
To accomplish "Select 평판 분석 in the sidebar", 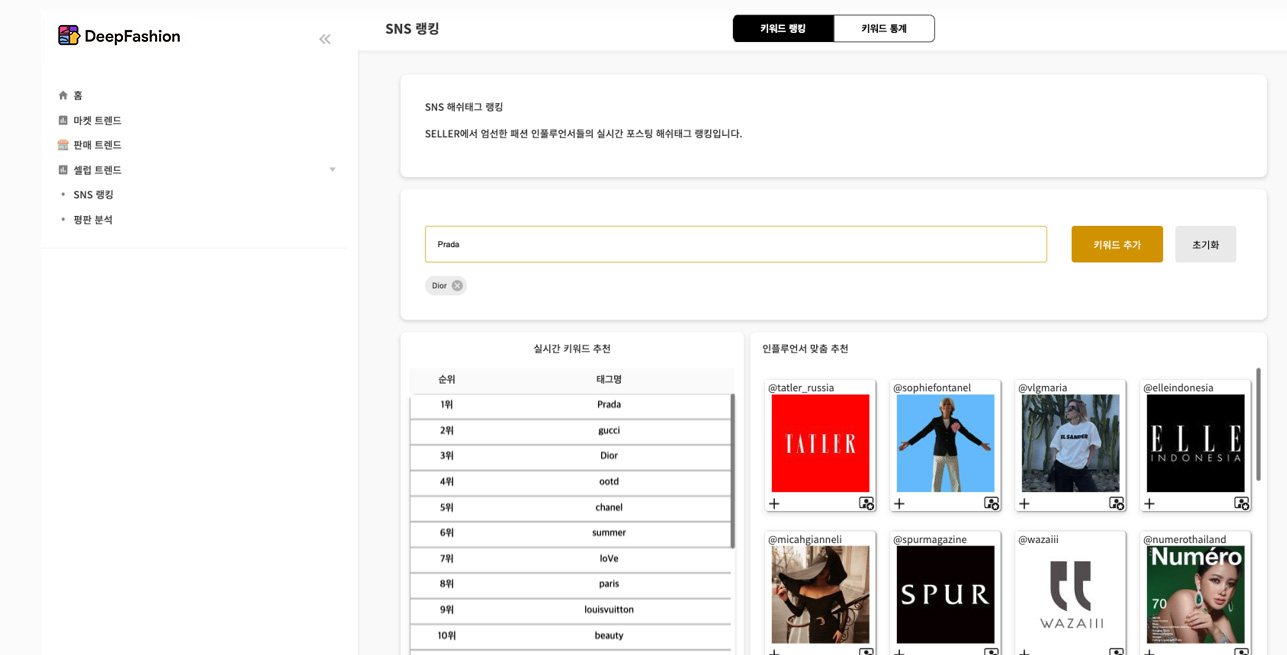I will click(x=93, y=220).
